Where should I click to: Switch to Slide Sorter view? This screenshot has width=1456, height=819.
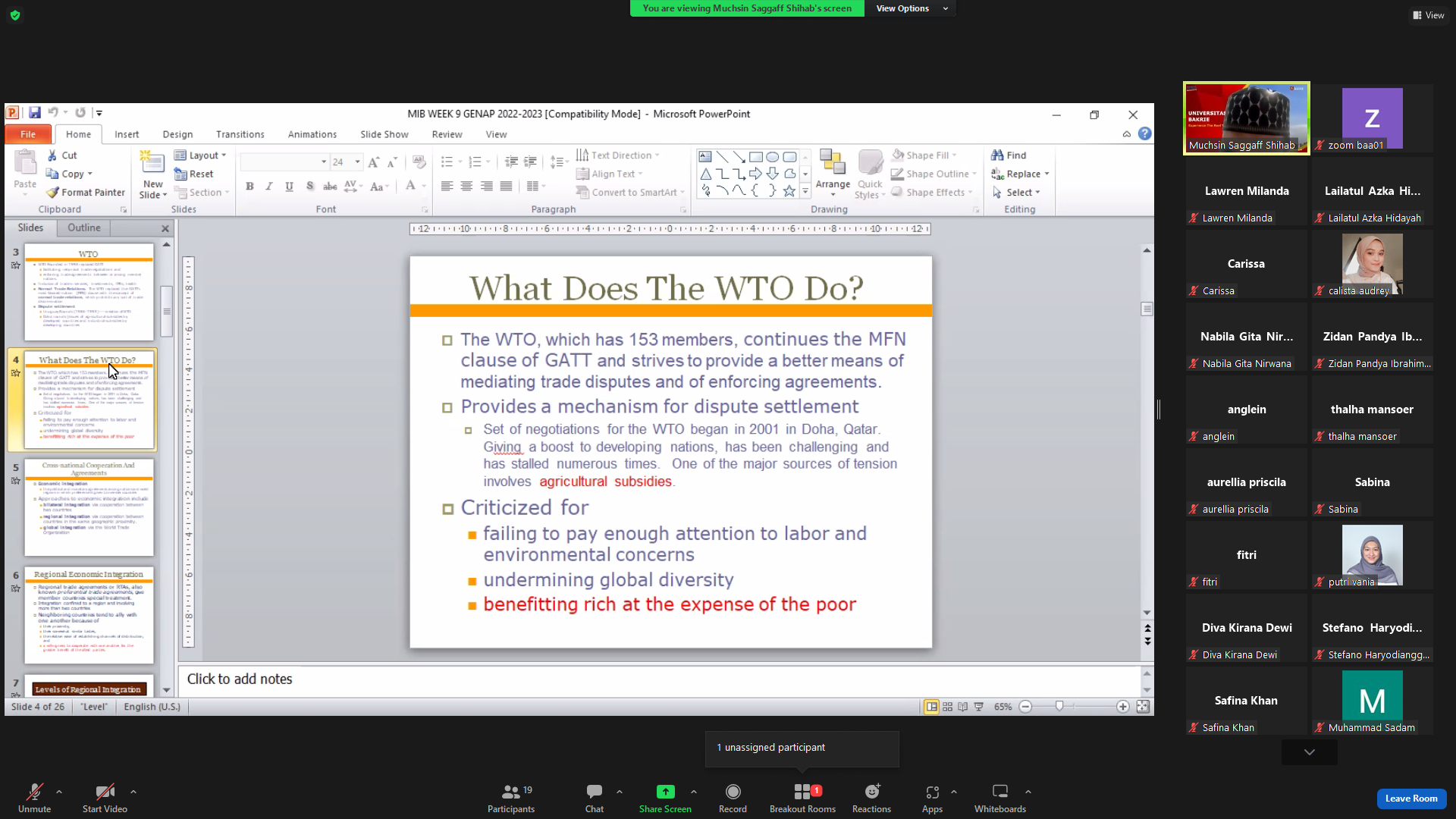pyautogui.click(x=947, y=707)
